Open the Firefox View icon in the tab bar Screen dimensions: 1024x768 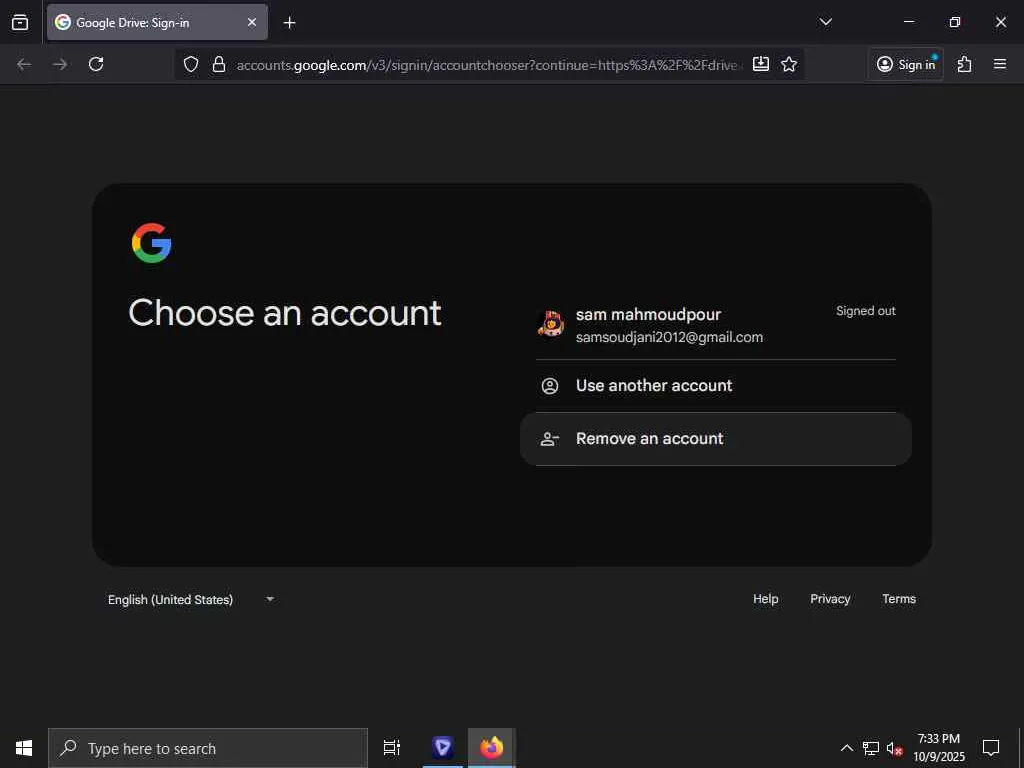coord(20,22)
